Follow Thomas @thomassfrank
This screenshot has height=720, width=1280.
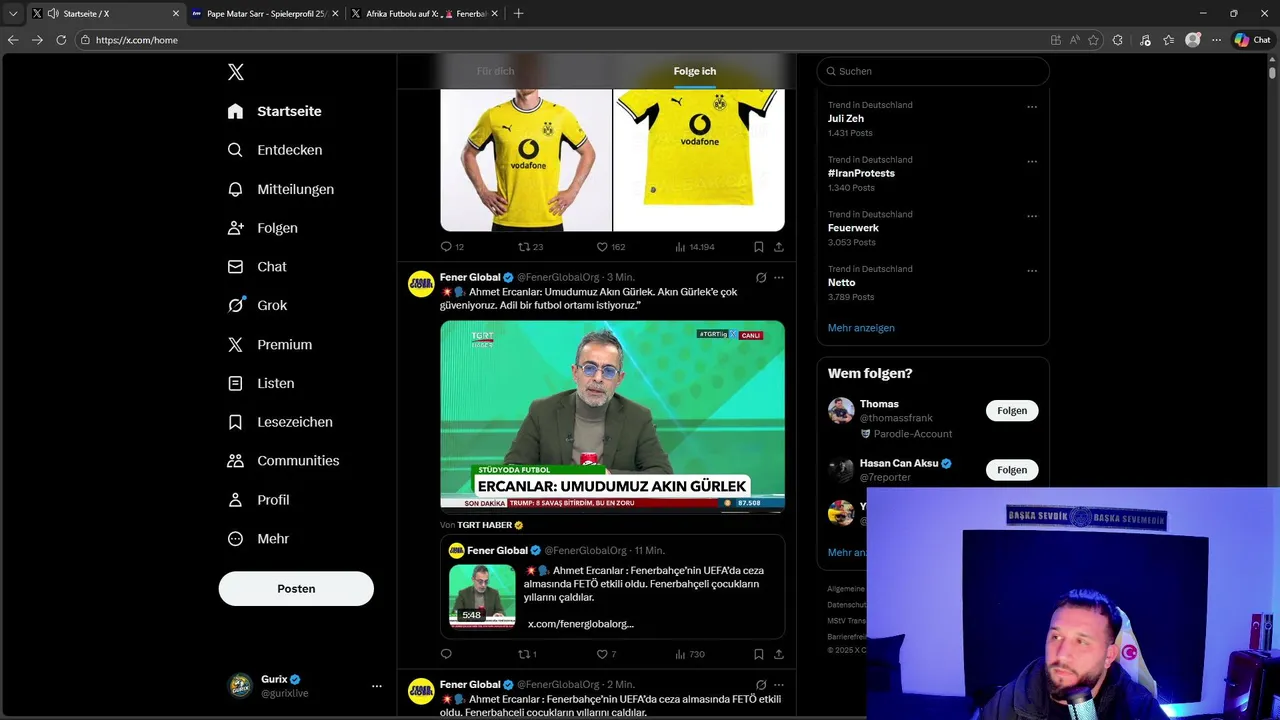pos(1012,411)
